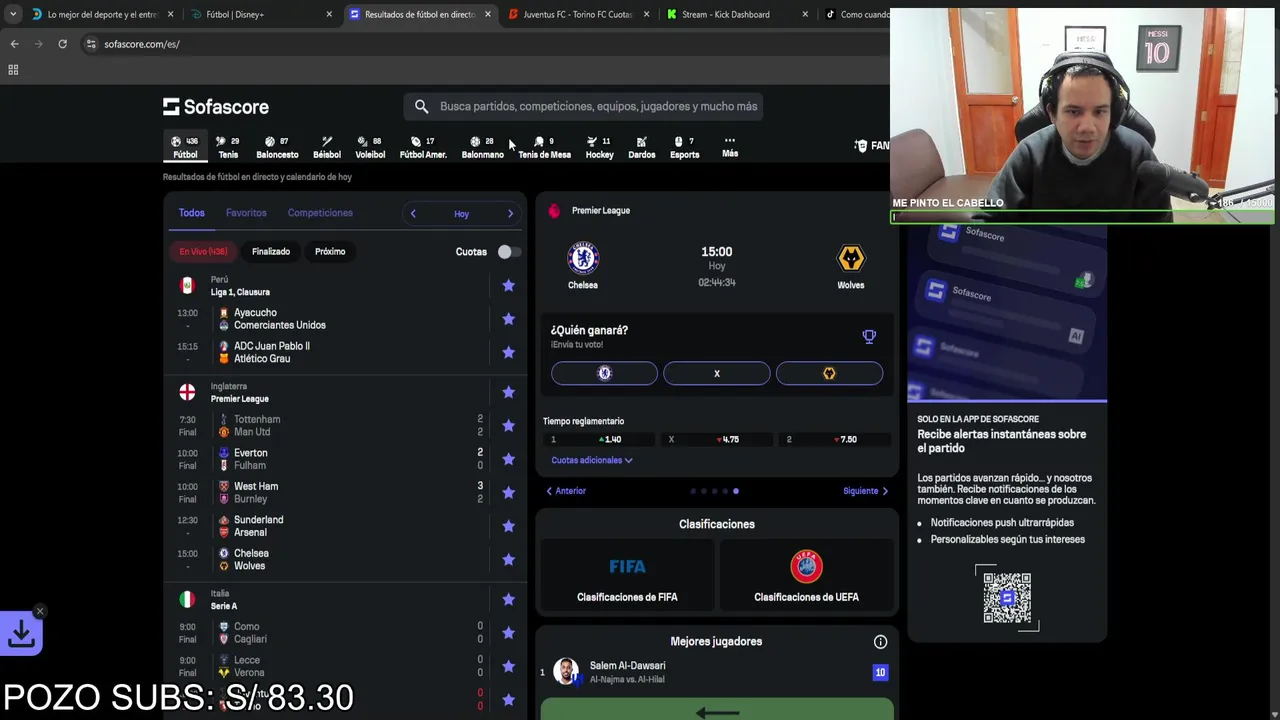This screenshot has width=1280, height=720.
Task: Click the trophy icon beside ¿Quién ganará?
Action: (x=869, y=337)
